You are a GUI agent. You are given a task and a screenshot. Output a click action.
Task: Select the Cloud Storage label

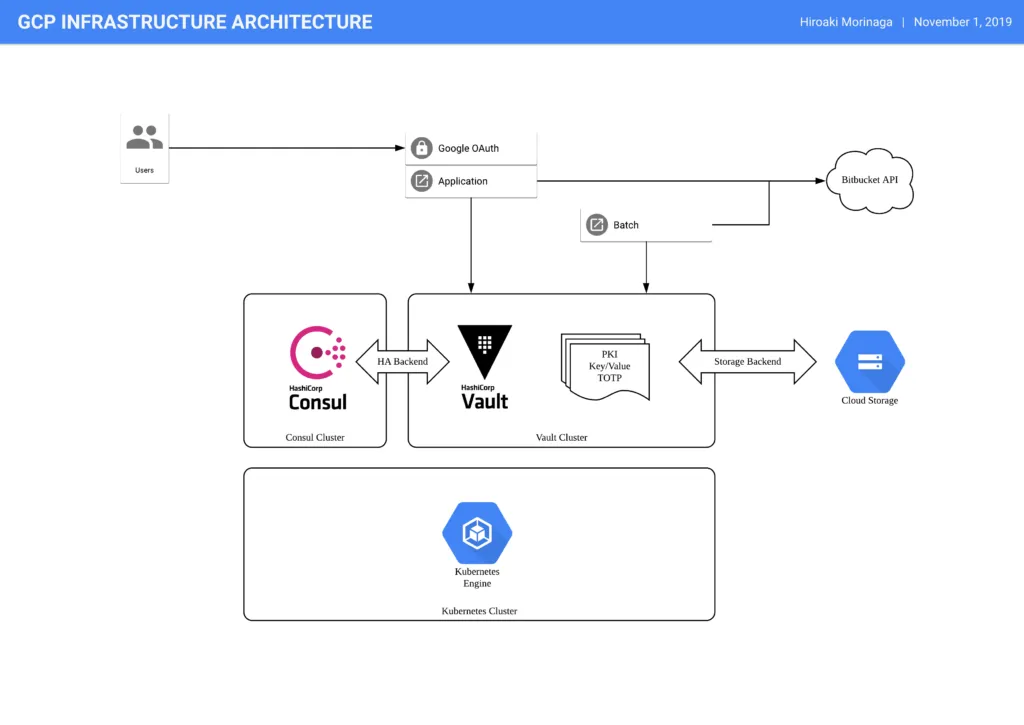[x=870, y=400]
